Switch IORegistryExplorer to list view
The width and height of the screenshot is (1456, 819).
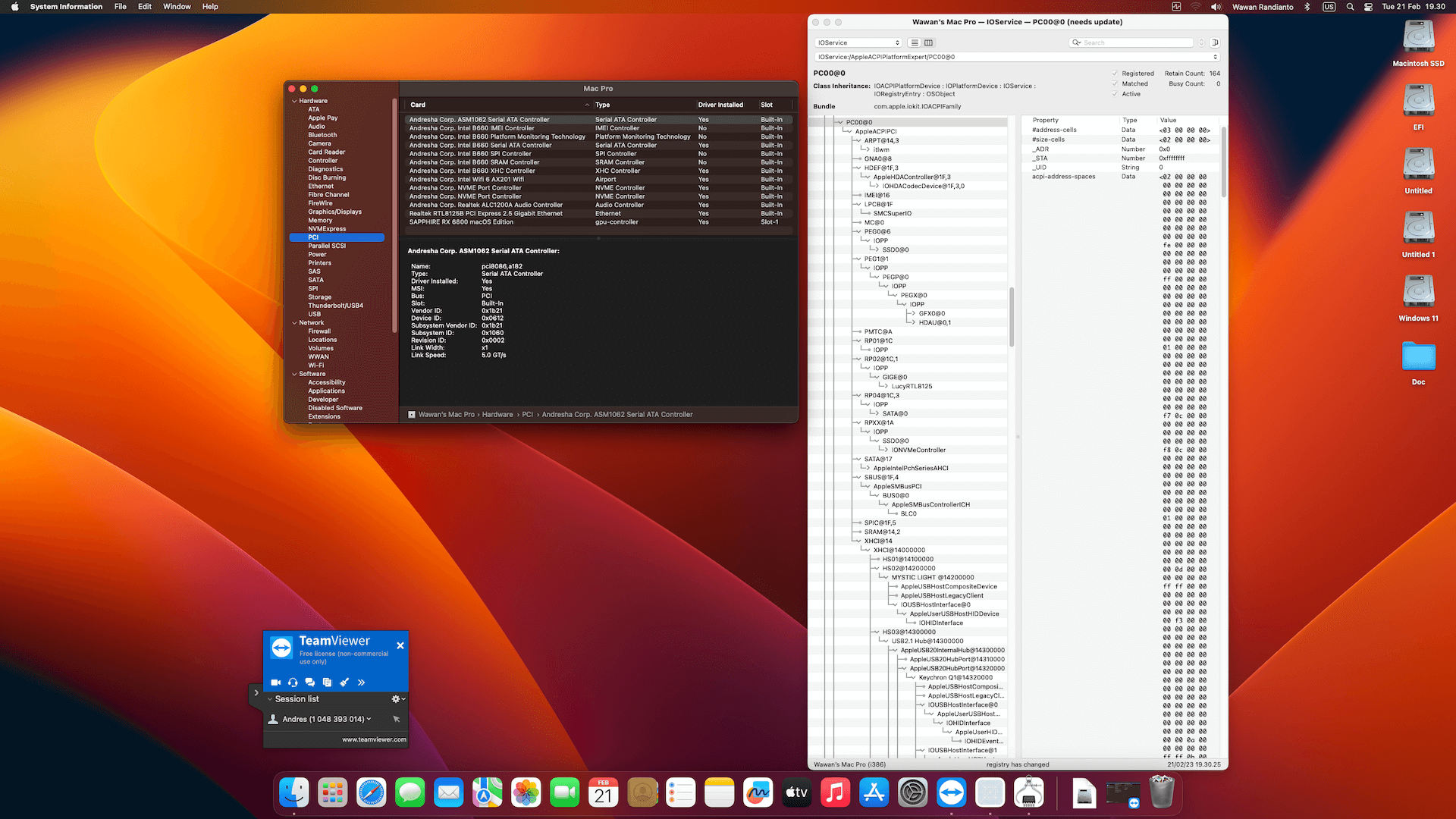(915, 42)
